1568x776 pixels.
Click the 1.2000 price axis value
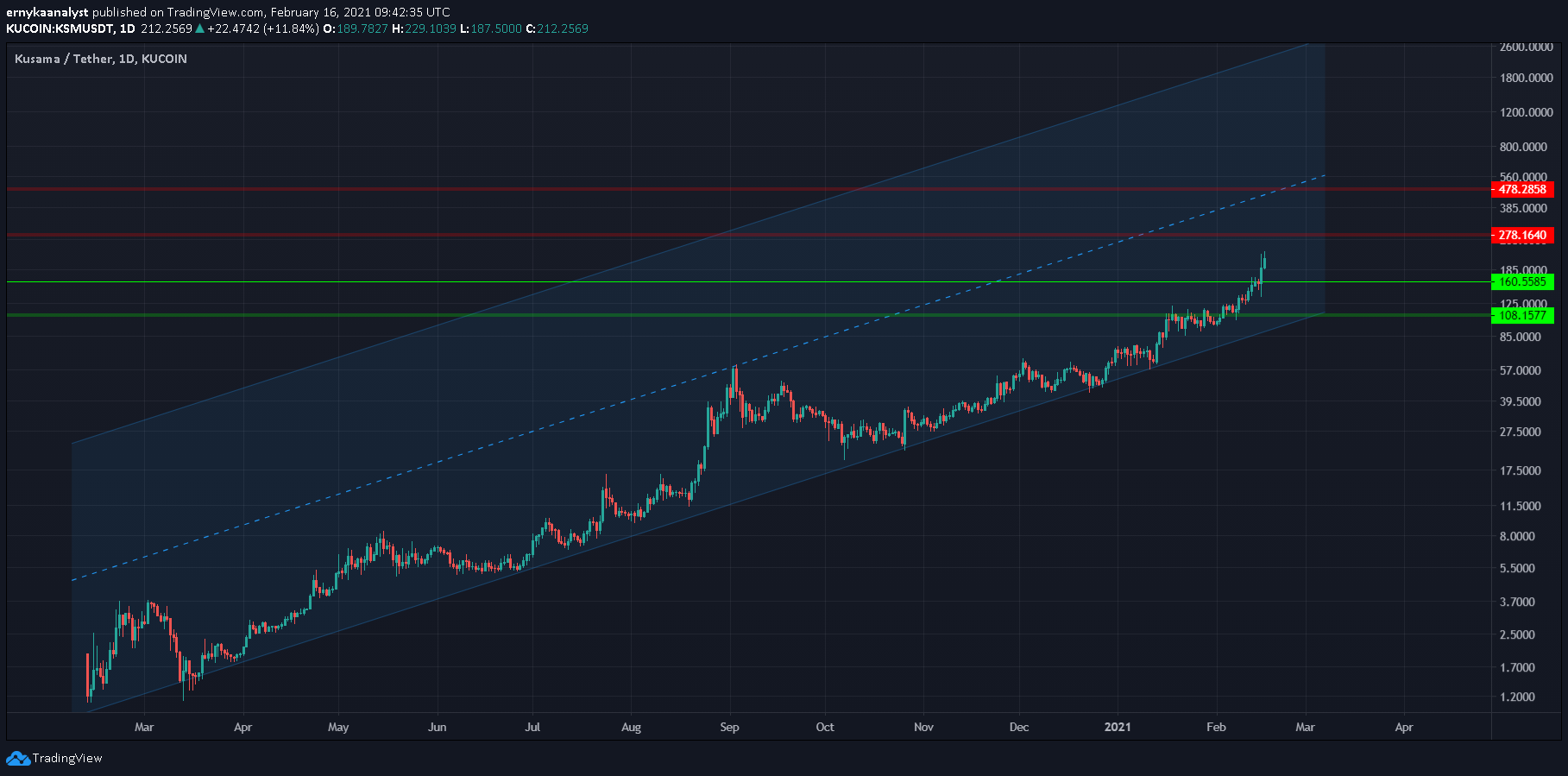click(1518, 697)
